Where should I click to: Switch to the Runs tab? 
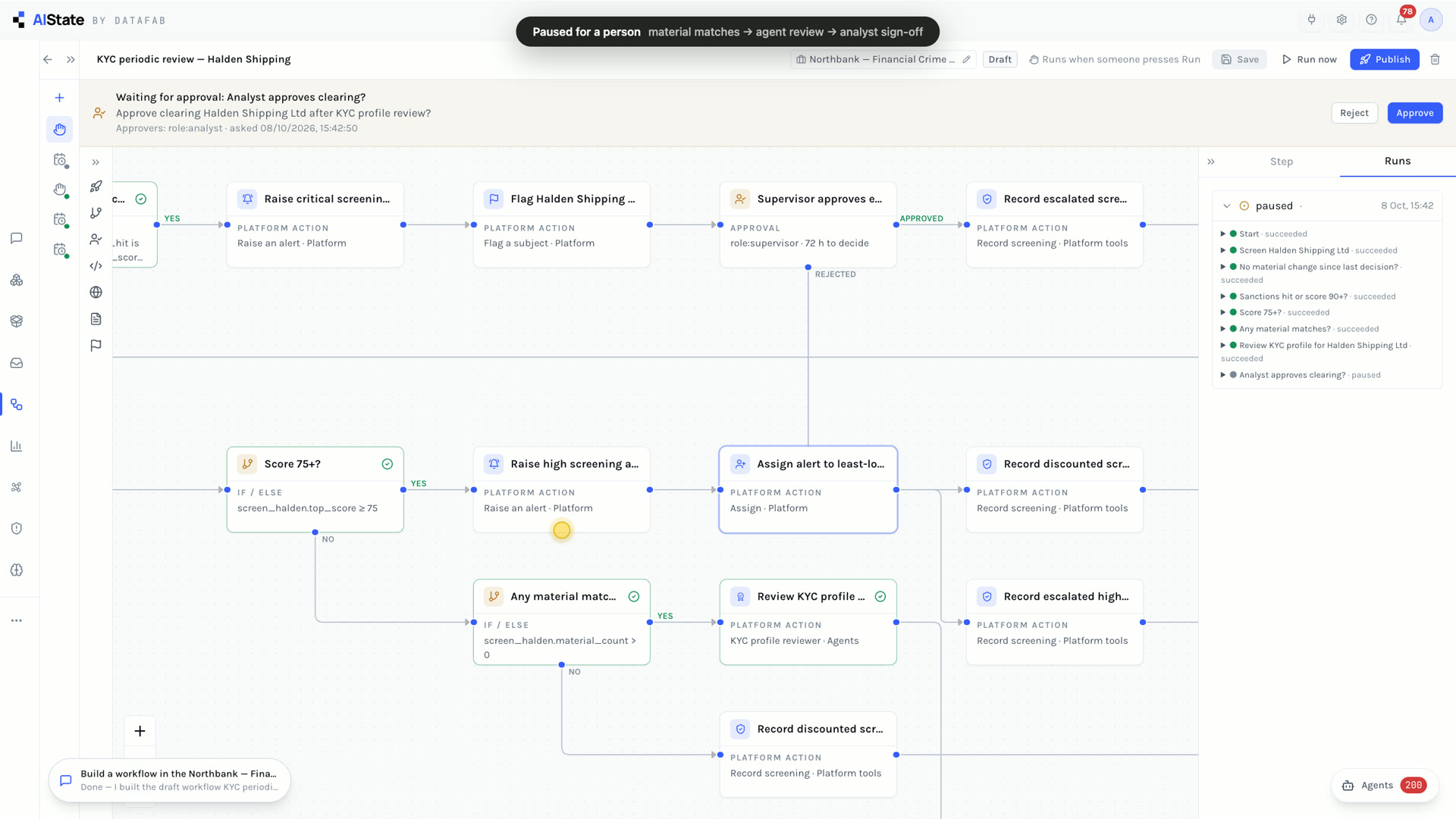tap(1398, 161)
